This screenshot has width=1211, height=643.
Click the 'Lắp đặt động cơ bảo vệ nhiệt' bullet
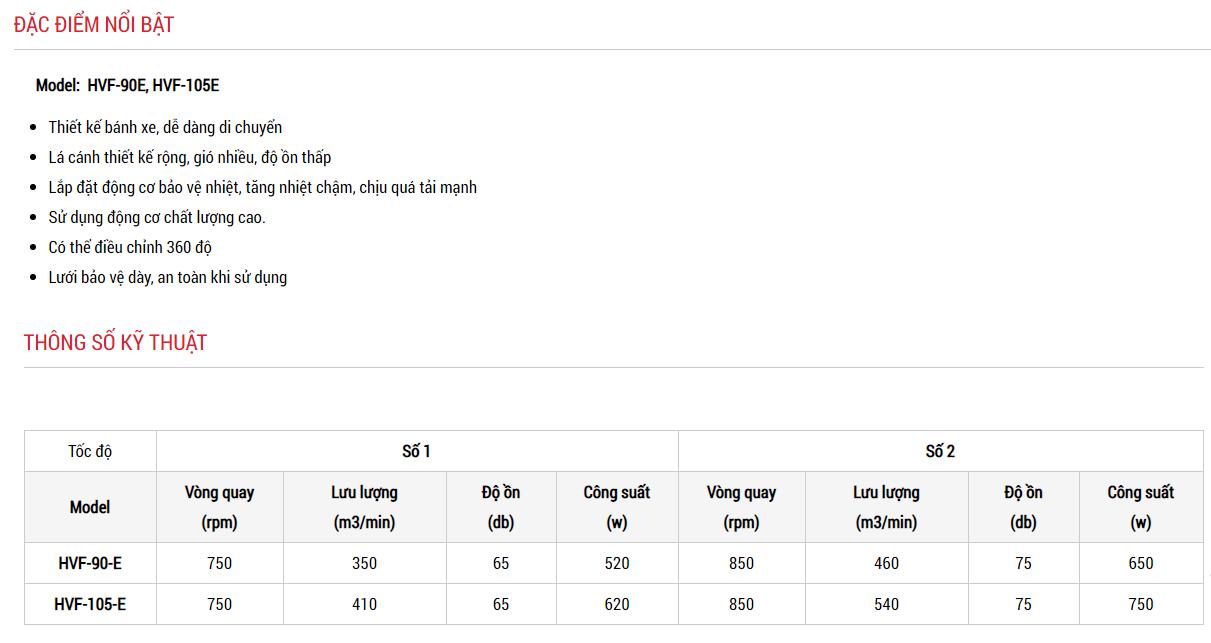[262, 187]
